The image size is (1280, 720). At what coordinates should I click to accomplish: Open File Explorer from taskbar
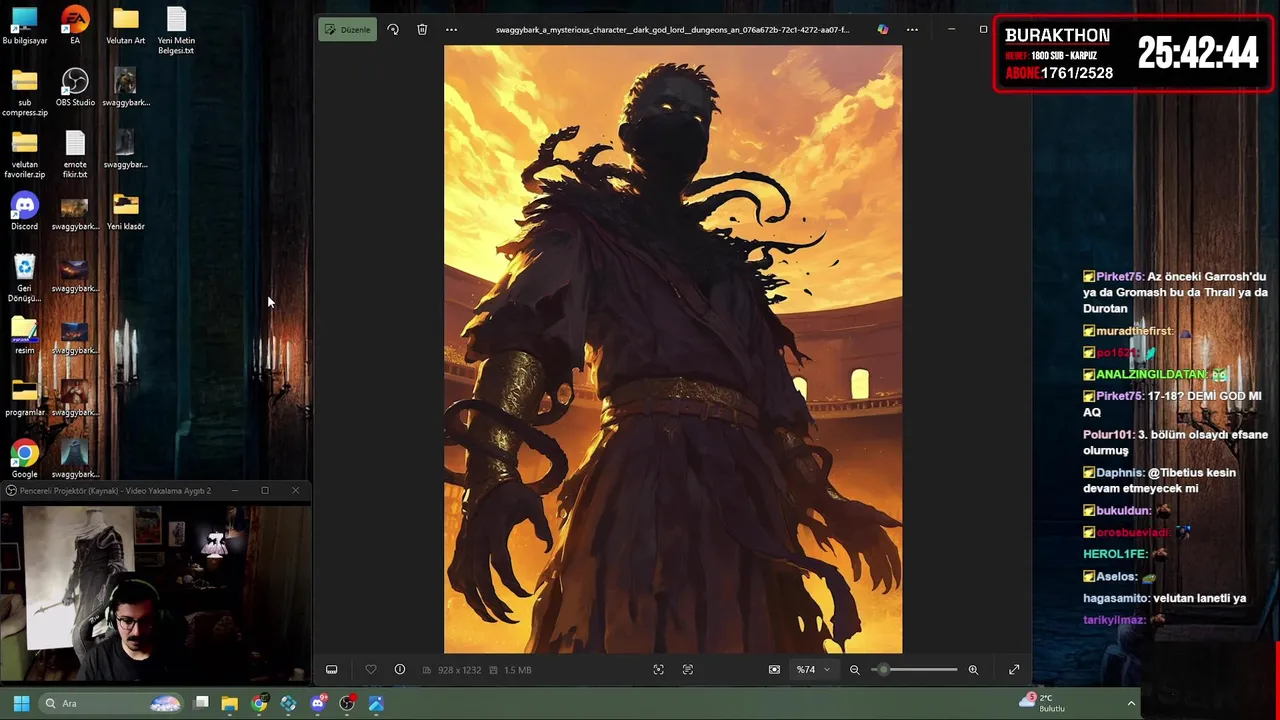pos(230,704)
